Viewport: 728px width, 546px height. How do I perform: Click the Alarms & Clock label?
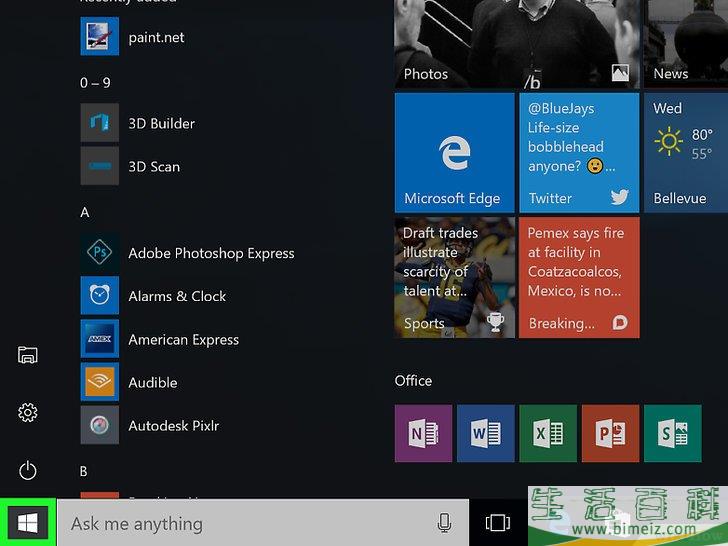(177, 296)
